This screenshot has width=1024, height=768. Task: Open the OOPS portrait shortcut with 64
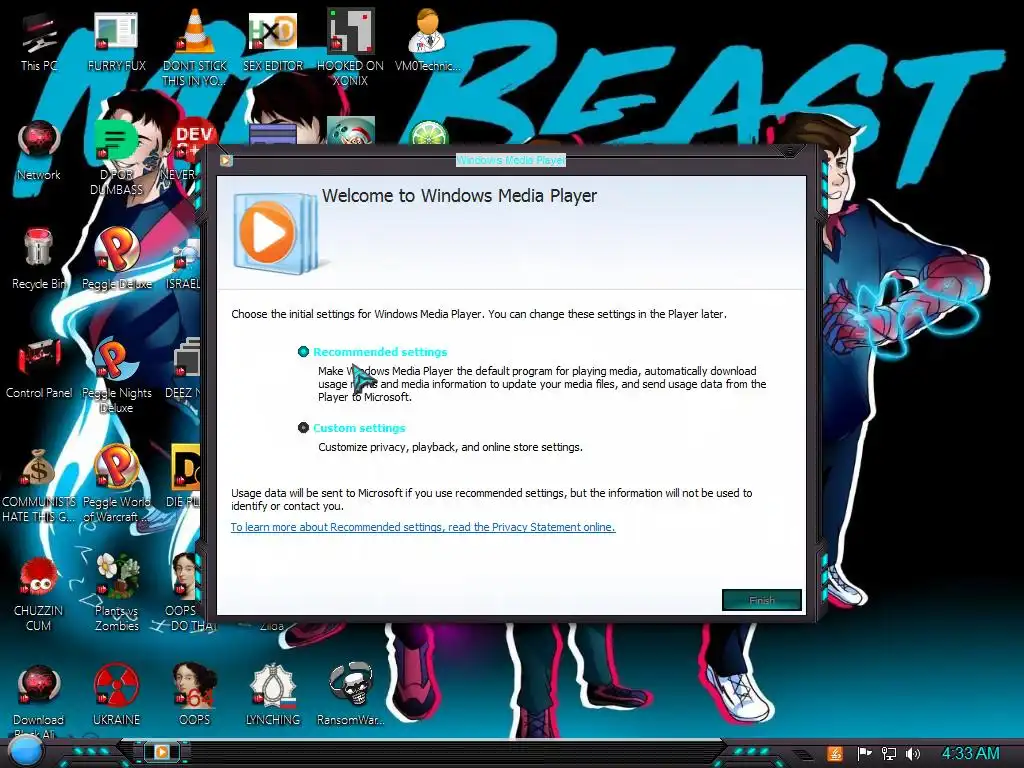(x=195, y=696)
